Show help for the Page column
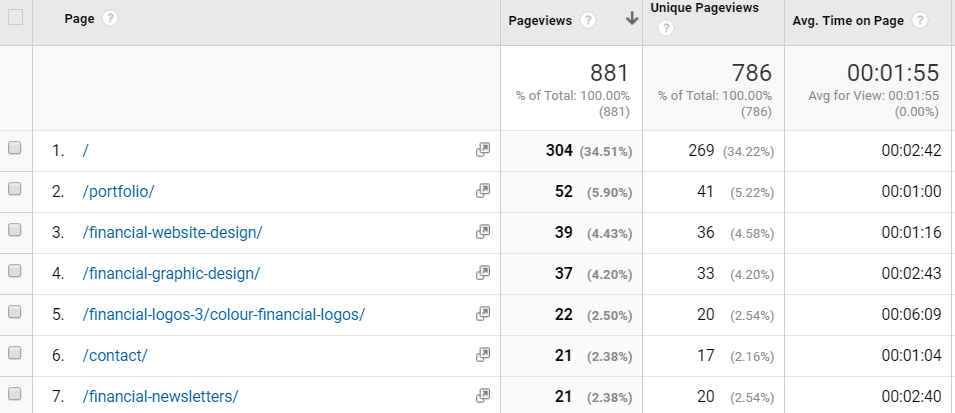 pyautogui.click(x=110, y=19)
